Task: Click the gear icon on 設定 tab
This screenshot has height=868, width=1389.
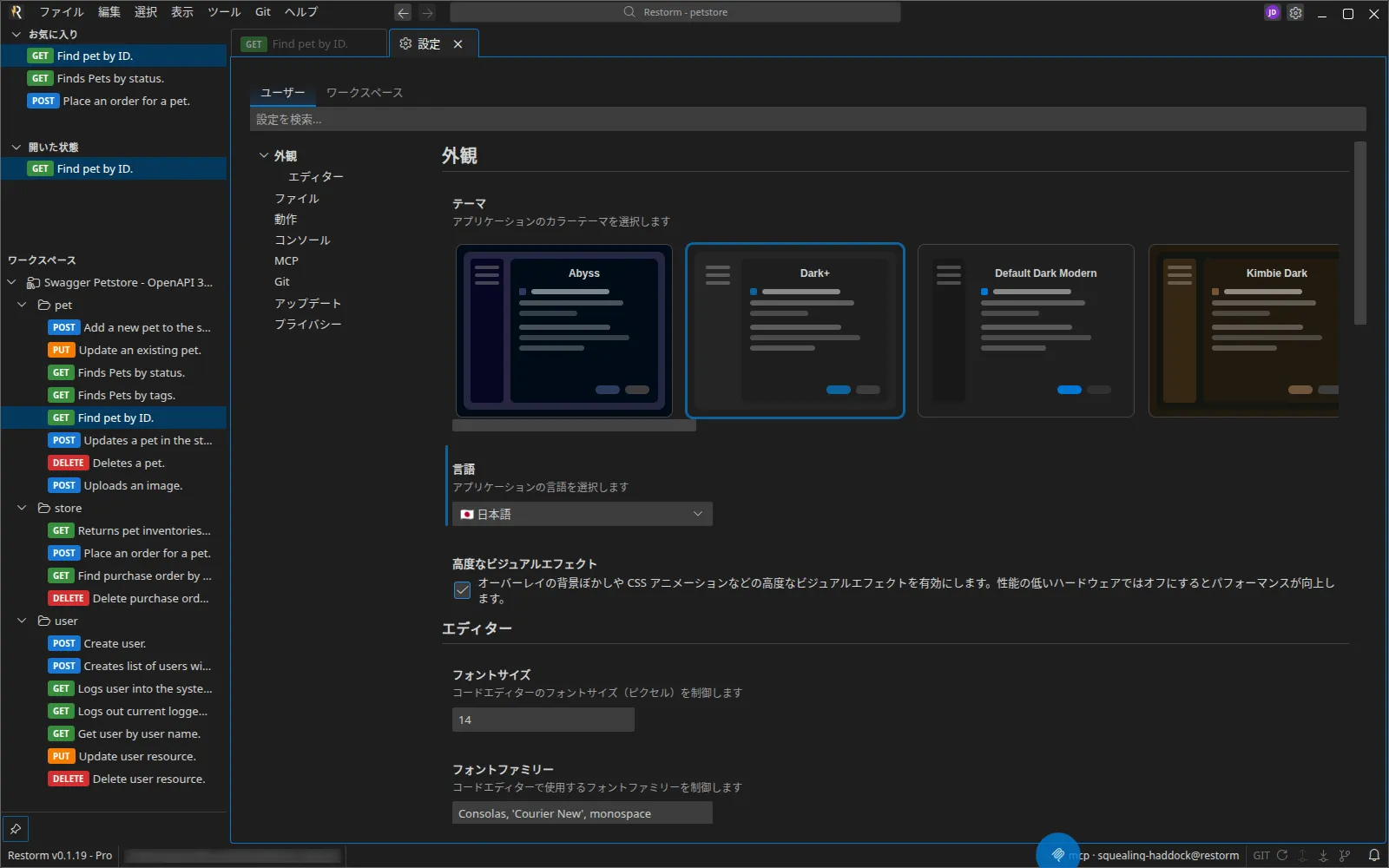Action: click(x=405, y=43)
